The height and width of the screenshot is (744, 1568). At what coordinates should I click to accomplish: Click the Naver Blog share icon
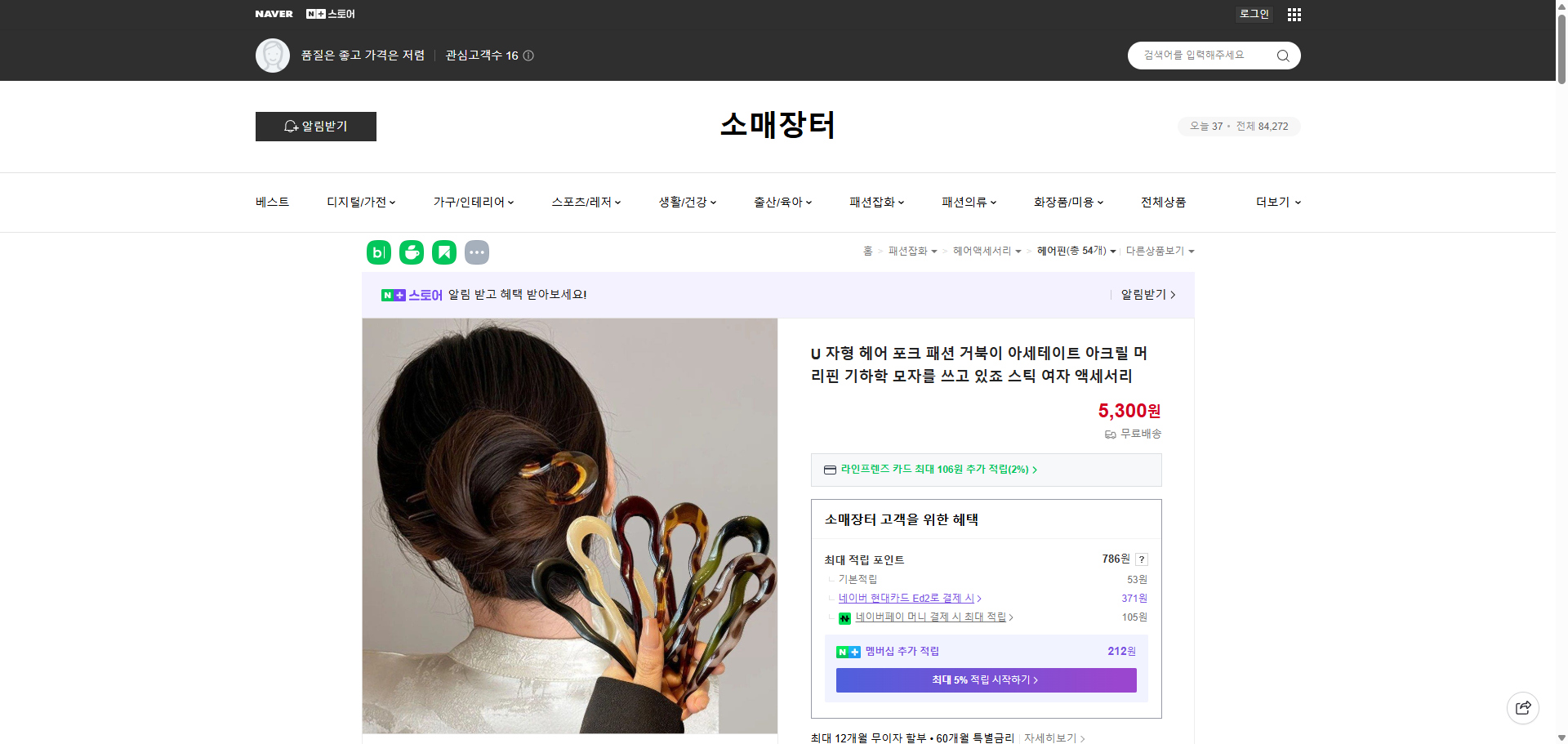(378, 252)
